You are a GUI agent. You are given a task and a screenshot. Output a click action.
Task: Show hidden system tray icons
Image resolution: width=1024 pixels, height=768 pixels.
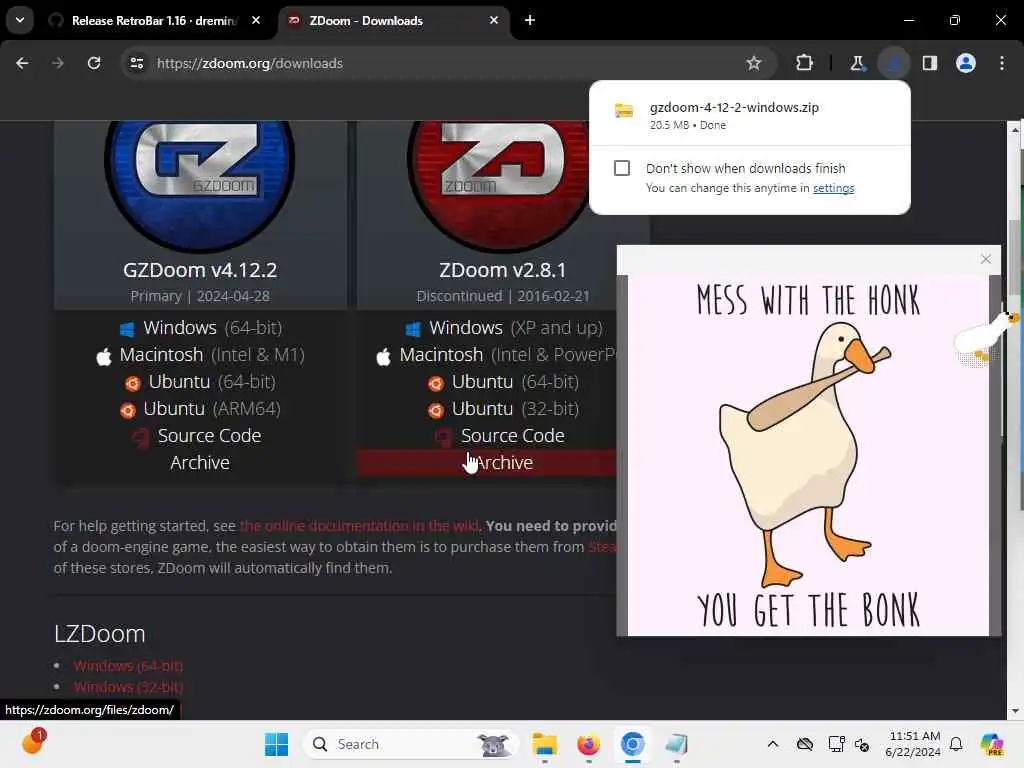[773, 744]
